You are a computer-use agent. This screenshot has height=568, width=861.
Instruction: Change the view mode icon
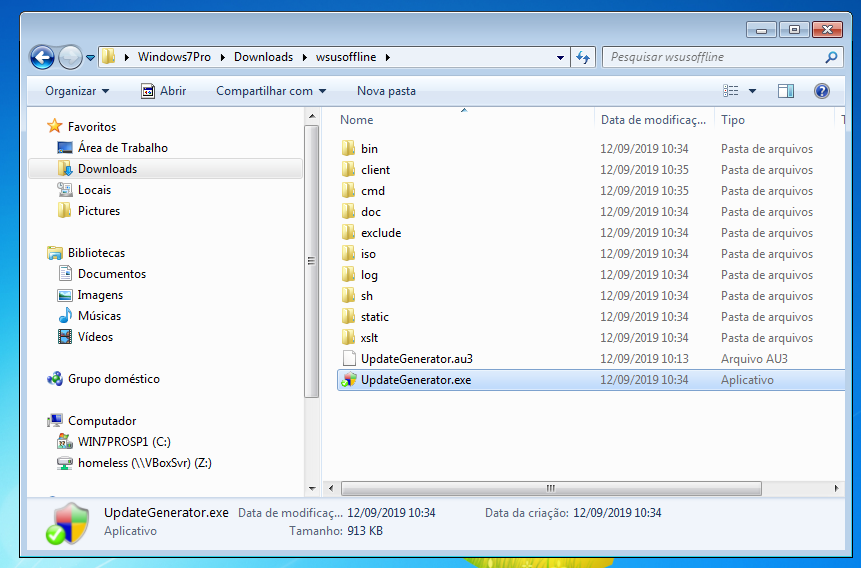point(730,91)
